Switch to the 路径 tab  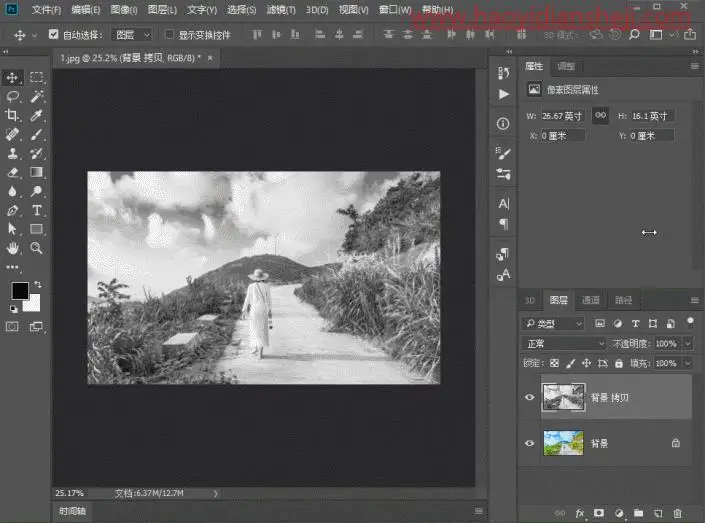coord(623,300)
